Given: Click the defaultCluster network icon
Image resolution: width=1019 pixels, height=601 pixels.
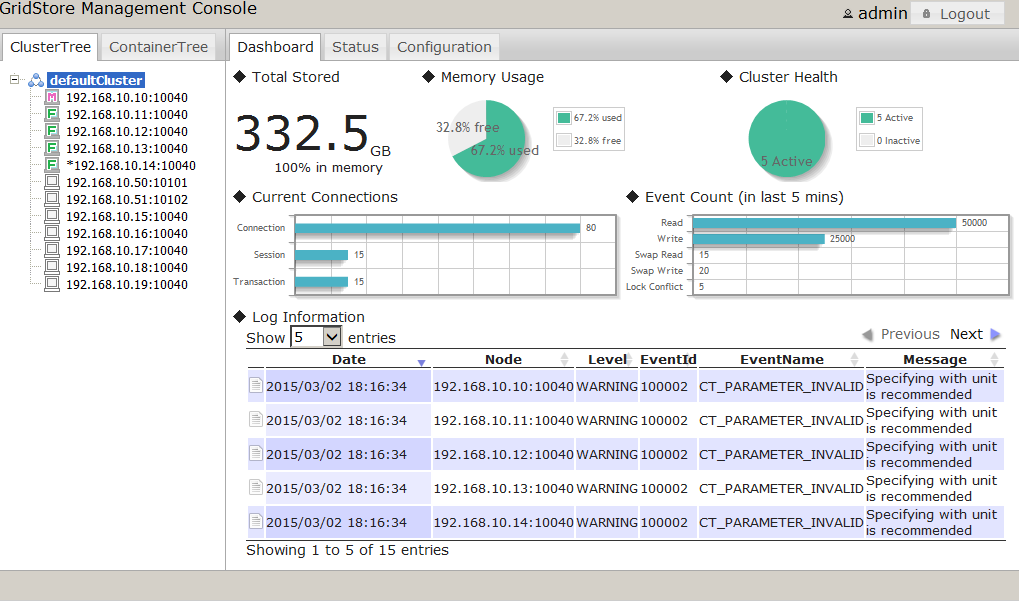Looking at the screenshot, I should (36, 80).
